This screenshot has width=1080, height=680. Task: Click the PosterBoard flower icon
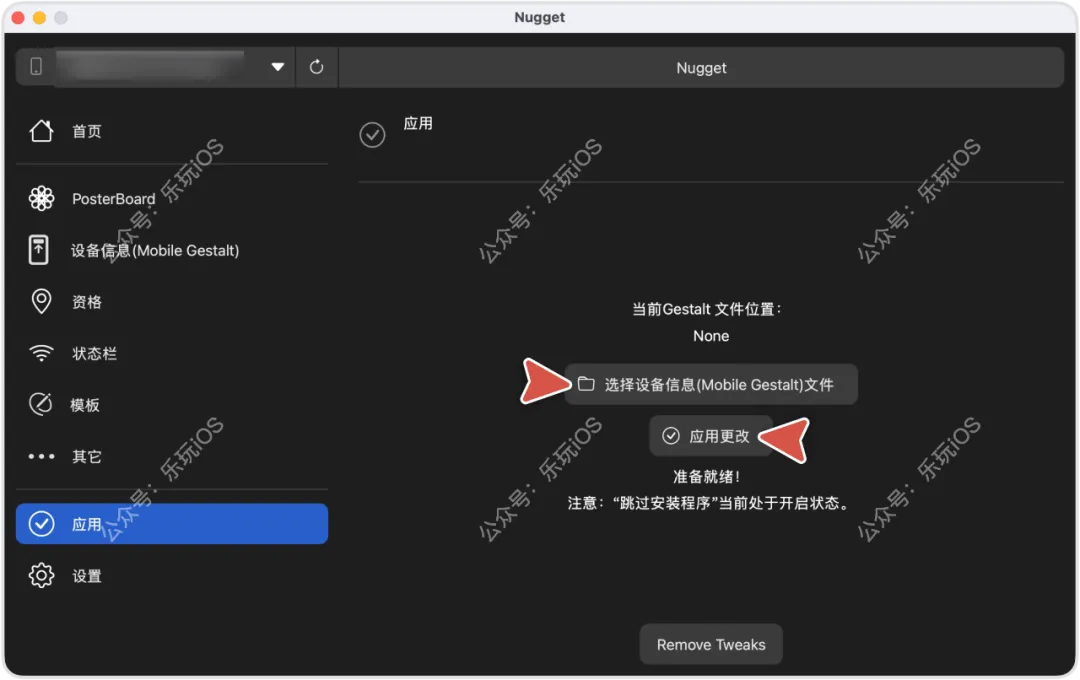coord(41,198)
